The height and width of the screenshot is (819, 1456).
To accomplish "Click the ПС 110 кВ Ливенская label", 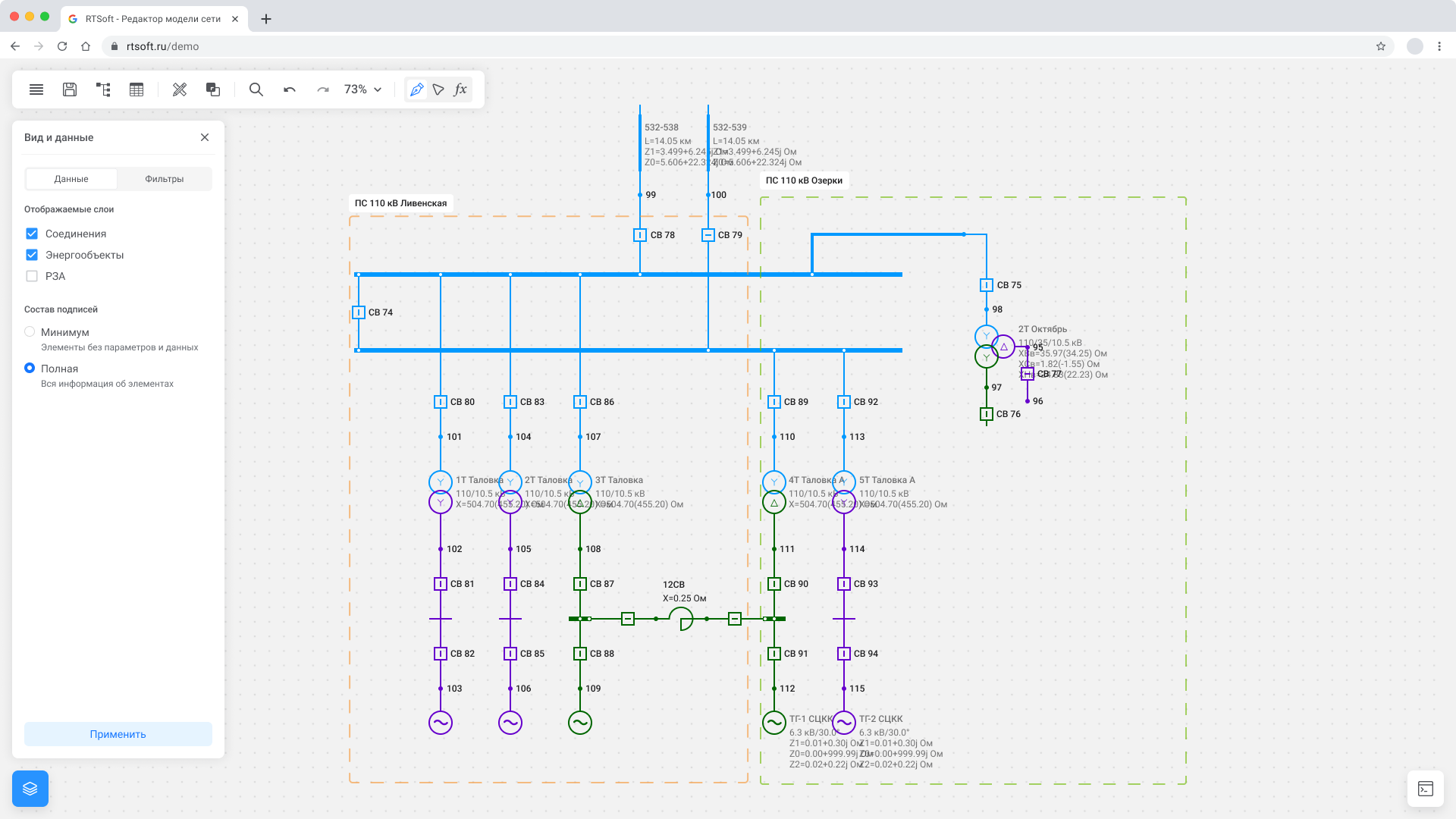I will pos(400,203).
